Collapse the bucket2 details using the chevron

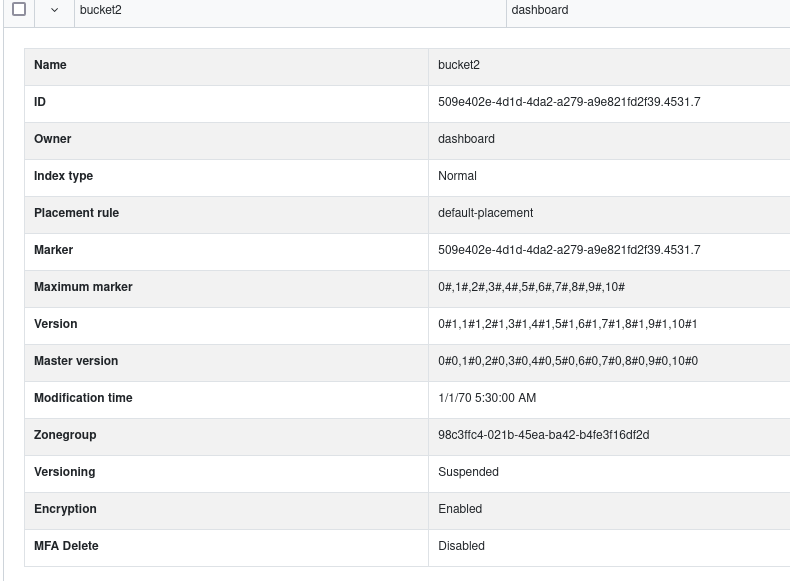click(54, 10)
